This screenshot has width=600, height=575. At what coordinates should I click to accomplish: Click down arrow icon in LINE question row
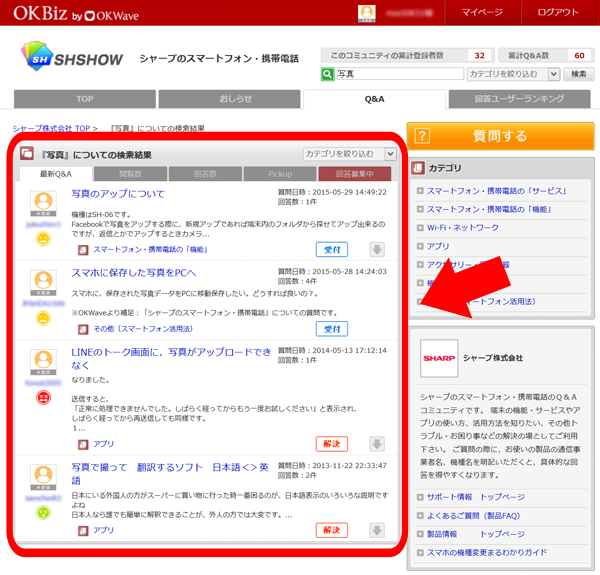pos(376,444)
